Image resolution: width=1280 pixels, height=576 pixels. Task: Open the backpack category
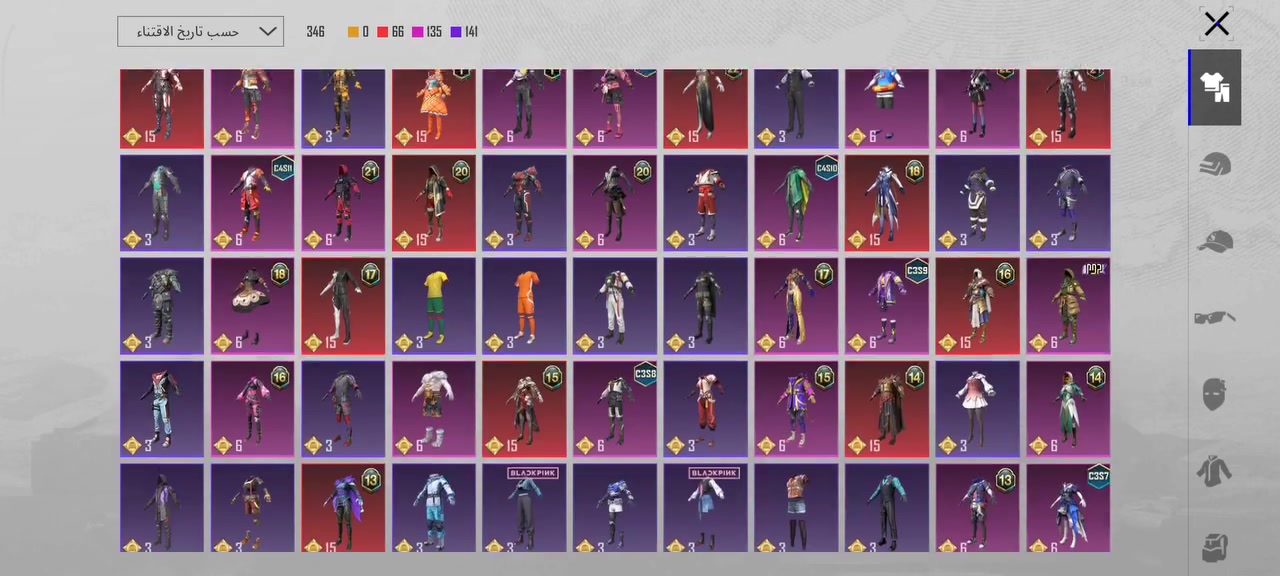click(x=1216, y=548)
